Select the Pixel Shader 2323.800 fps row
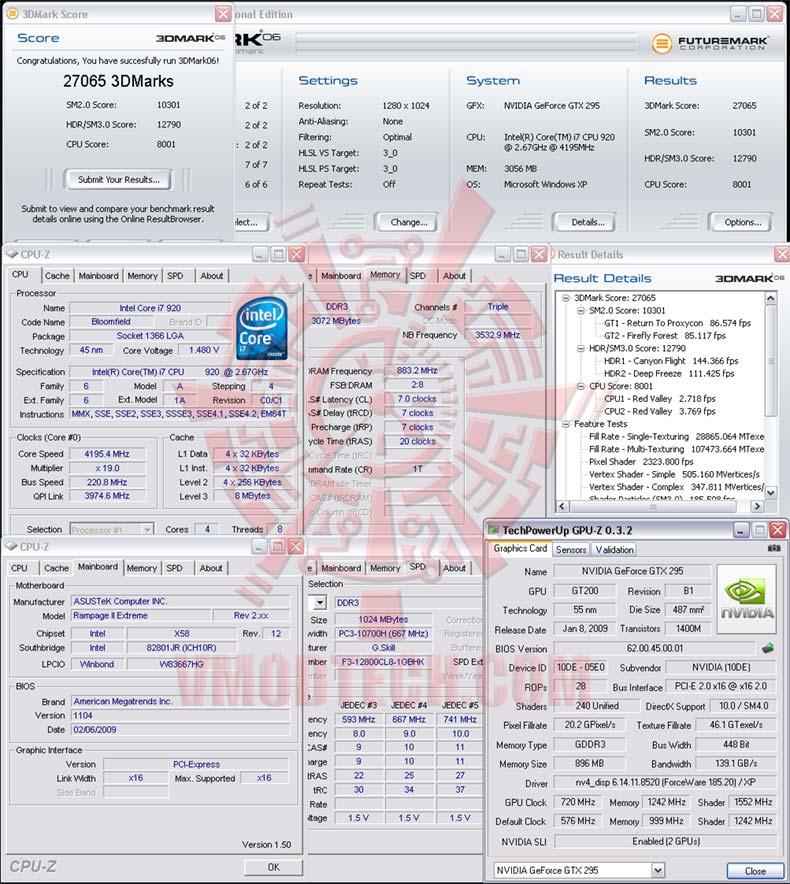This screenshot has height=884, width=790. [x=641, y=461]
